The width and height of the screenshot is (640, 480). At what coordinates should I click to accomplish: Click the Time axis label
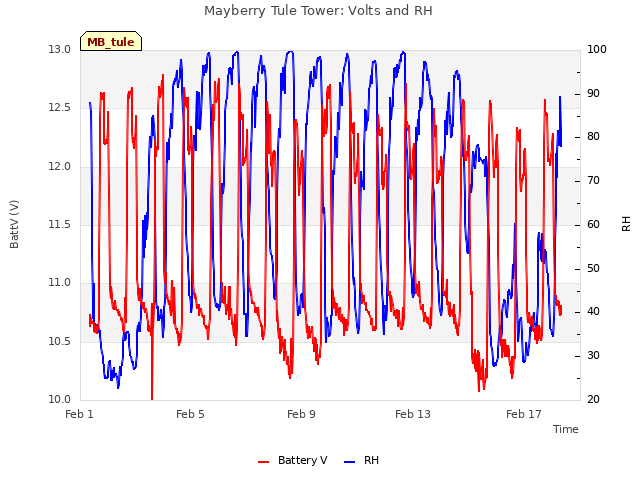click(566, 429)
